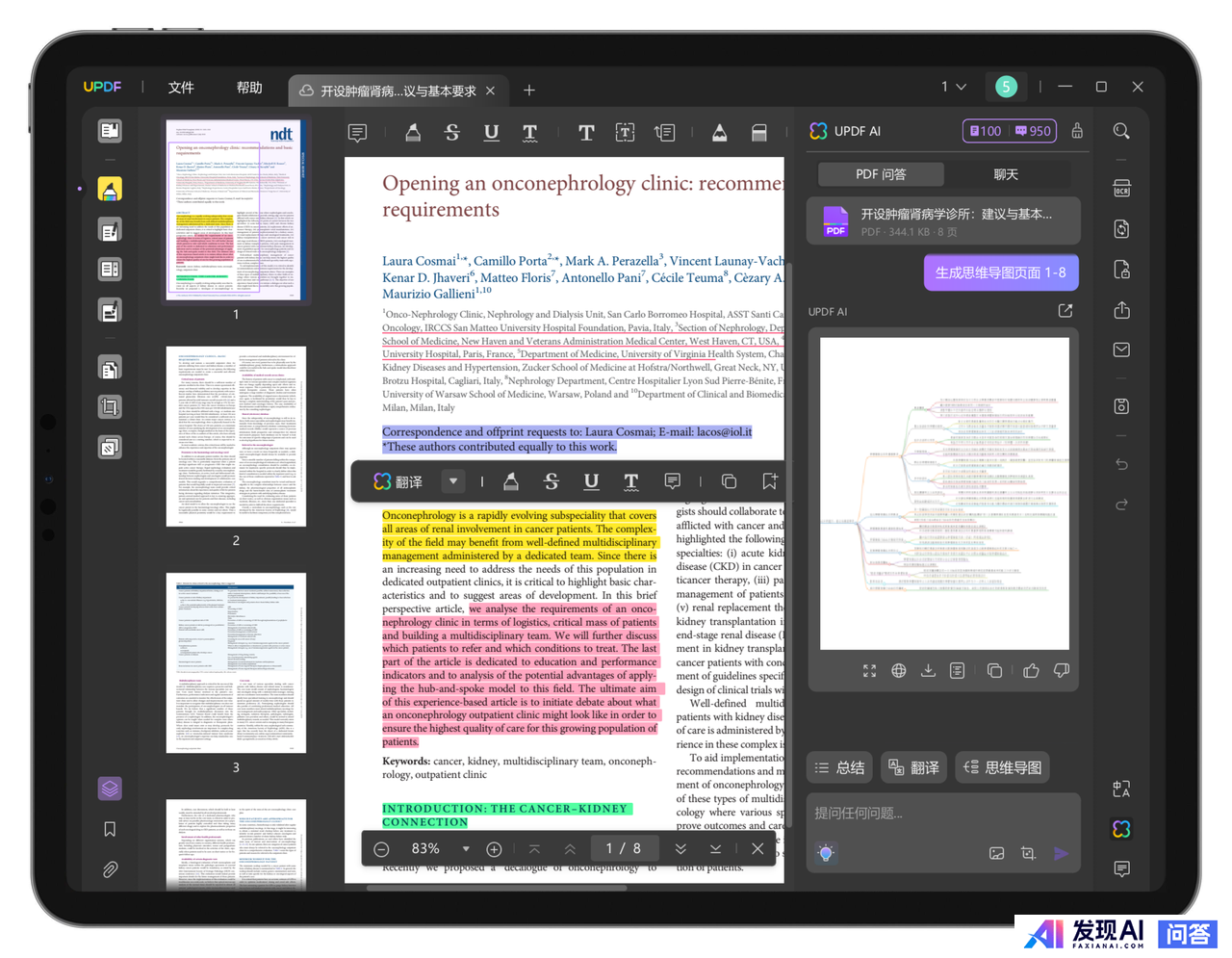Select the highlight pen in top toolbar
The image size is (1232, 958).
(413, 133)
